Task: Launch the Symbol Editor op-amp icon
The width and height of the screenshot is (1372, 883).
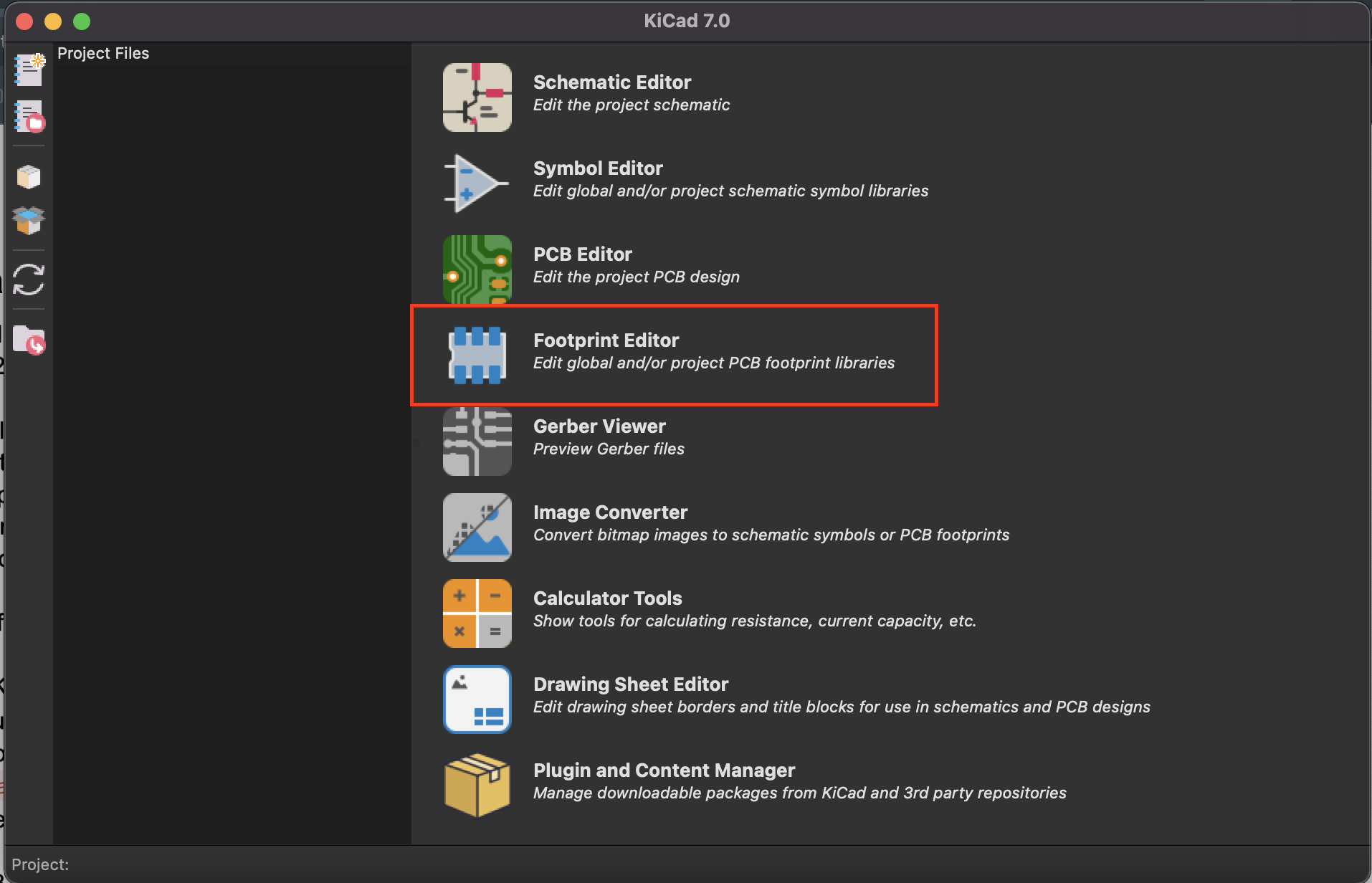Action: click(x=477, y=183)
